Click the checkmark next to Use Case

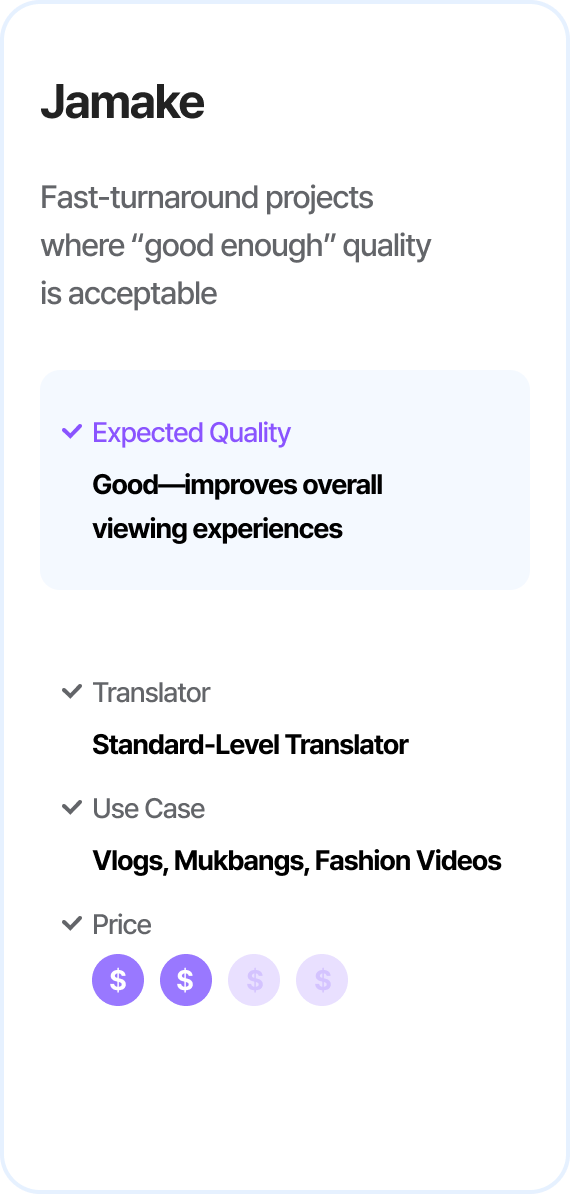72,808
